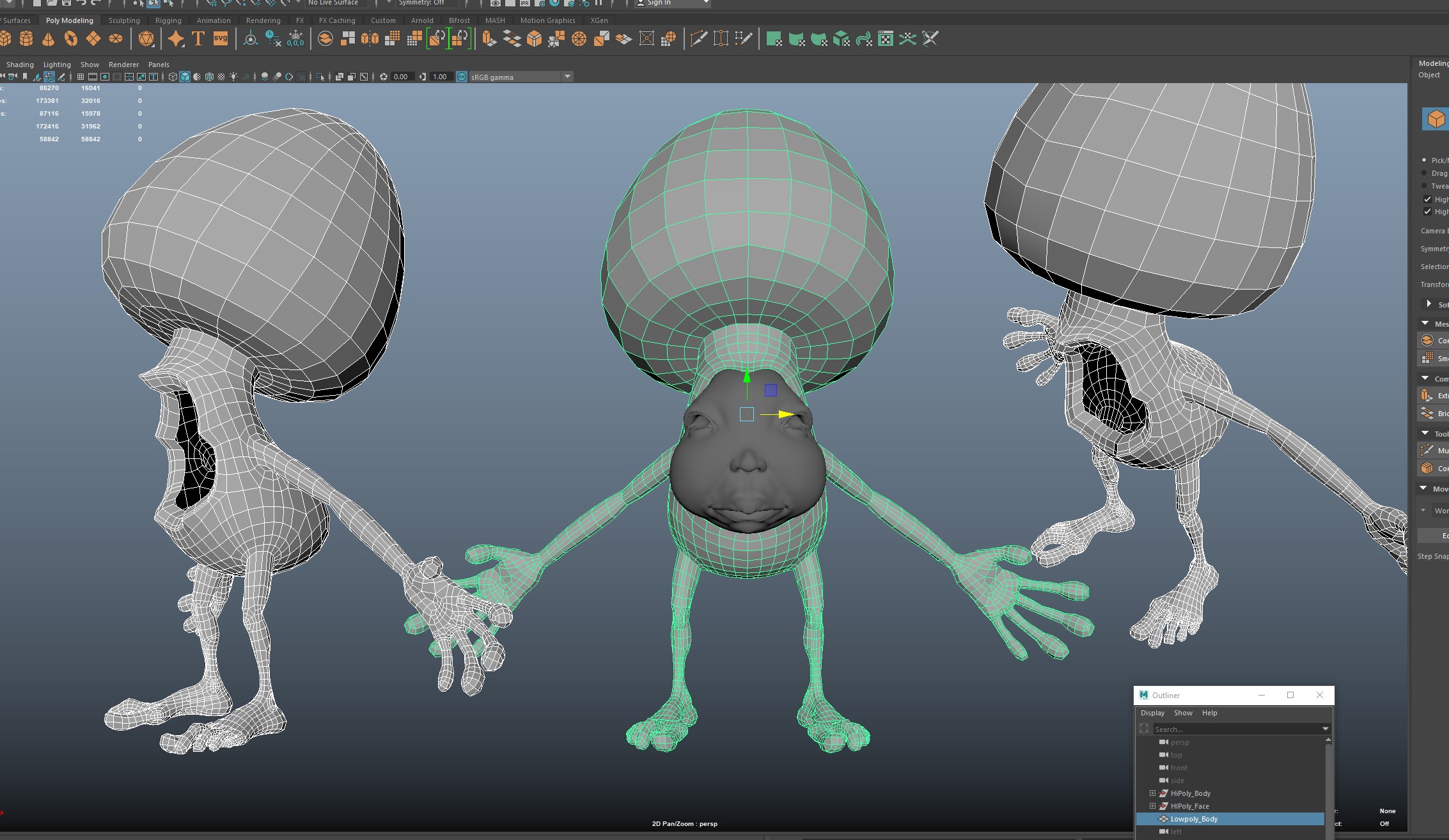Click the Cut UV edges shelf icon
Screen dimensions: 1449x840
coord(930,39)
